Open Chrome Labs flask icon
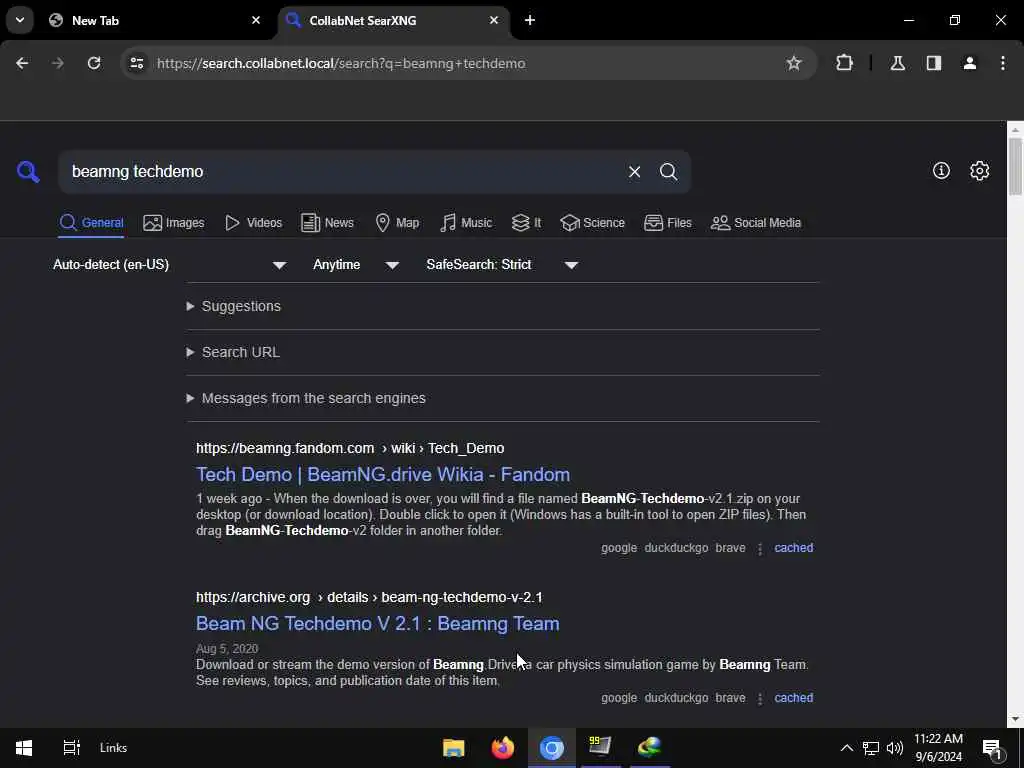1024x768 pixels. click(897, 63)
